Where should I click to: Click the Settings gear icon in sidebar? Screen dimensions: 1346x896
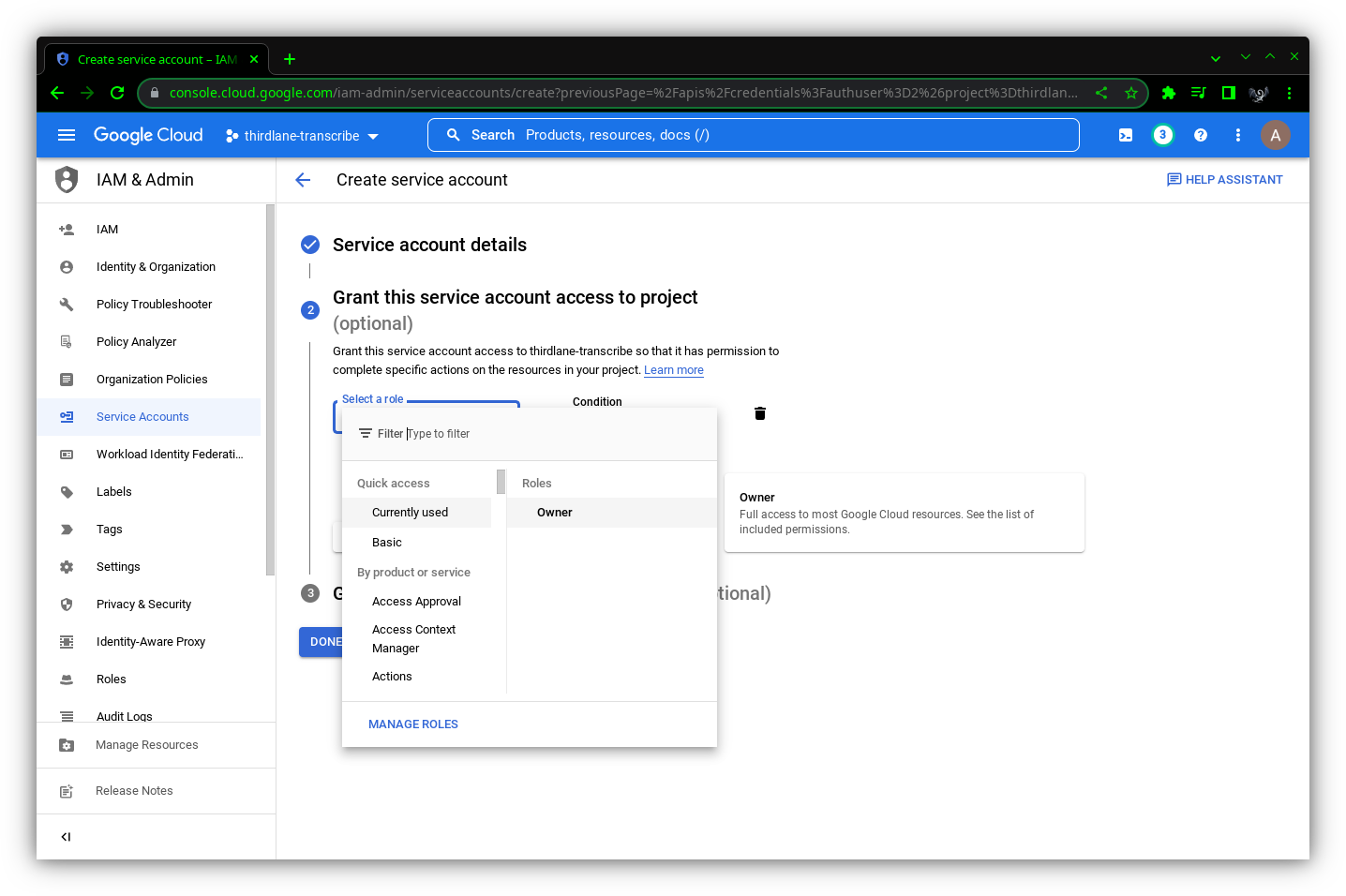tap(67, 567)
